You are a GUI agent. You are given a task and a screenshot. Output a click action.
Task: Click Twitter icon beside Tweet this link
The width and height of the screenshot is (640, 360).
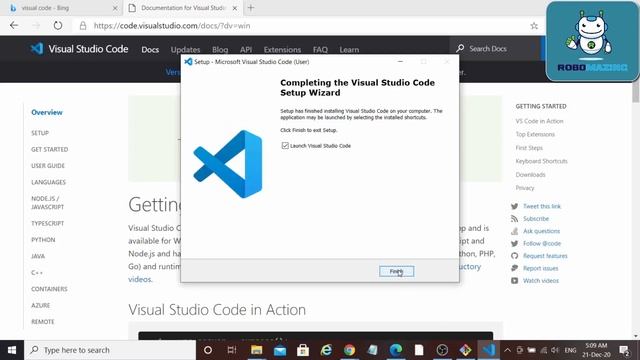pos(514,207)
